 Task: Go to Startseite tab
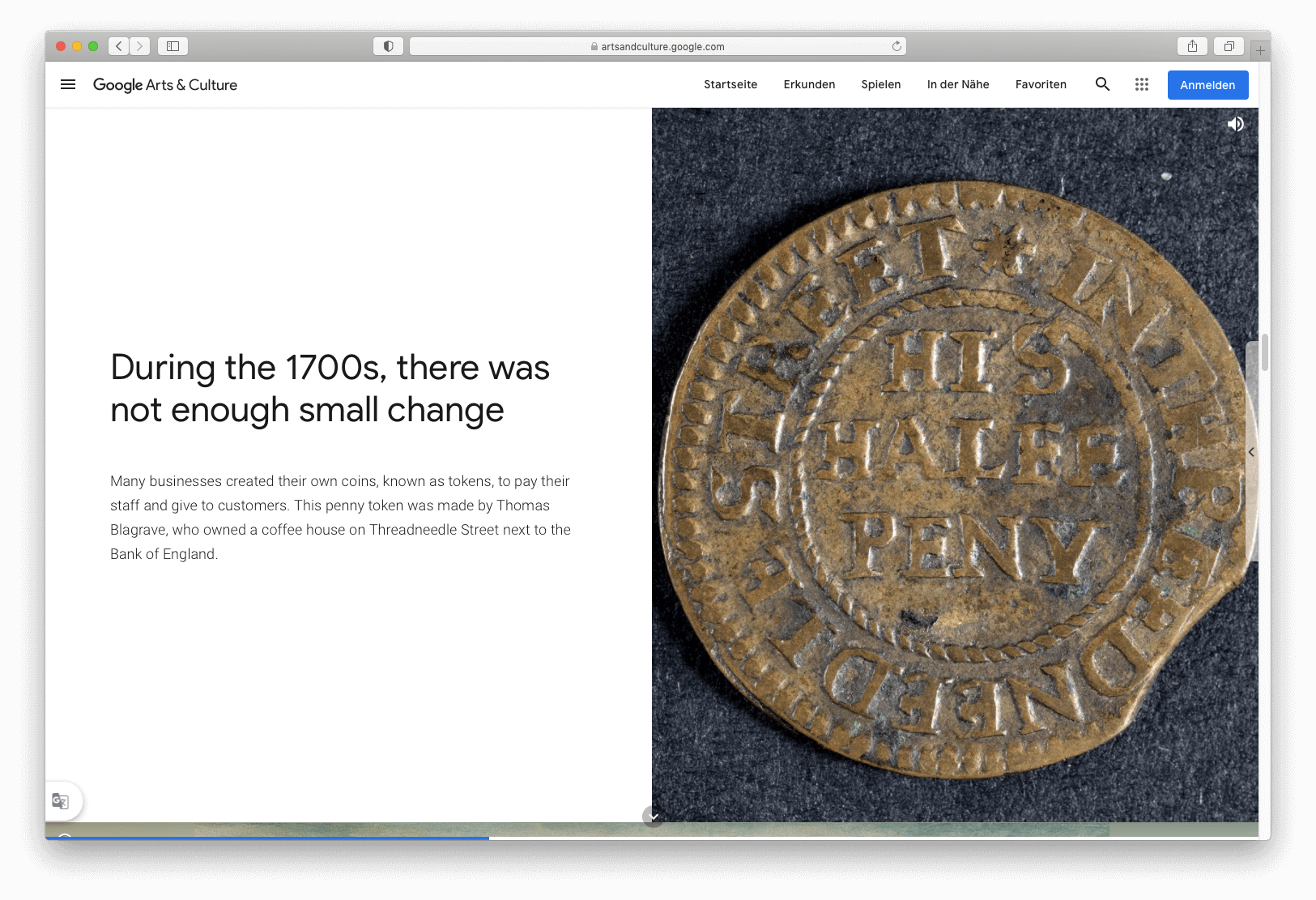click(730, 84)
